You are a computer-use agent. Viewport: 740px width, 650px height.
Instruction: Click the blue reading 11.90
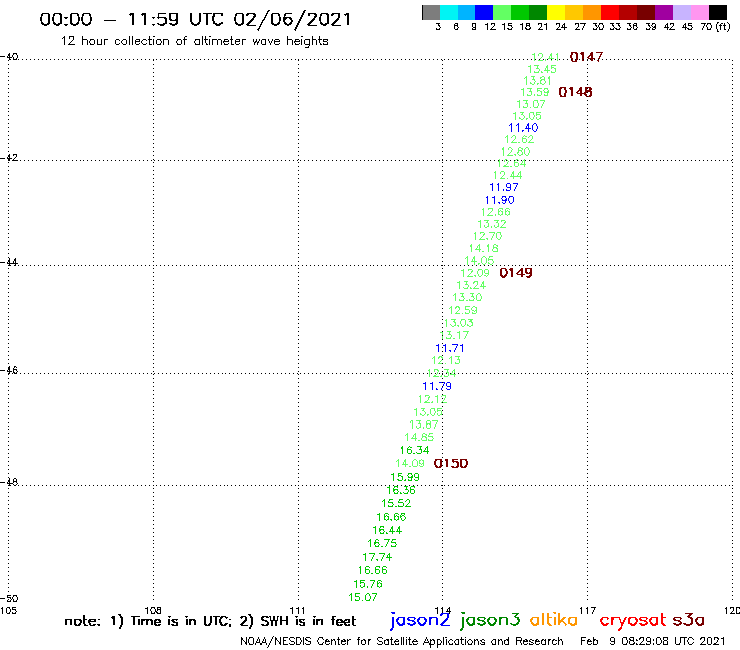click(x=499, y=200)
